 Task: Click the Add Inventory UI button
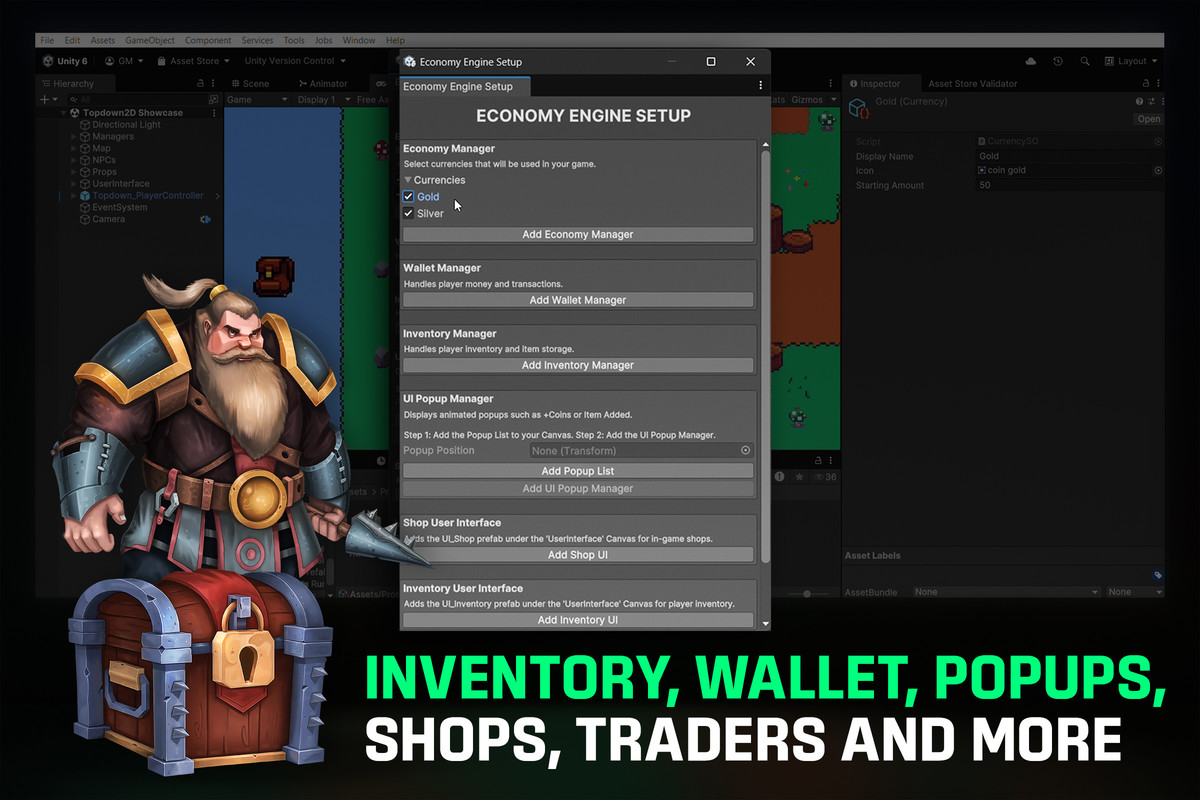click(x=578, y=620)
